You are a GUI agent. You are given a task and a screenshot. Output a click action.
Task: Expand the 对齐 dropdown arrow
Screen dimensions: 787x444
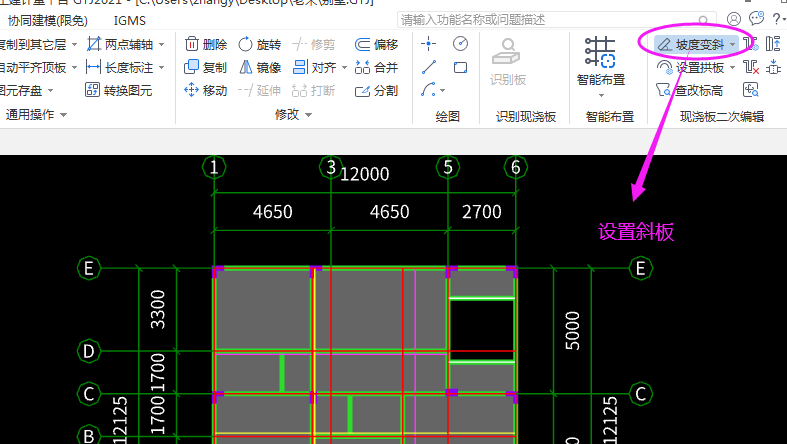(344, 67)
